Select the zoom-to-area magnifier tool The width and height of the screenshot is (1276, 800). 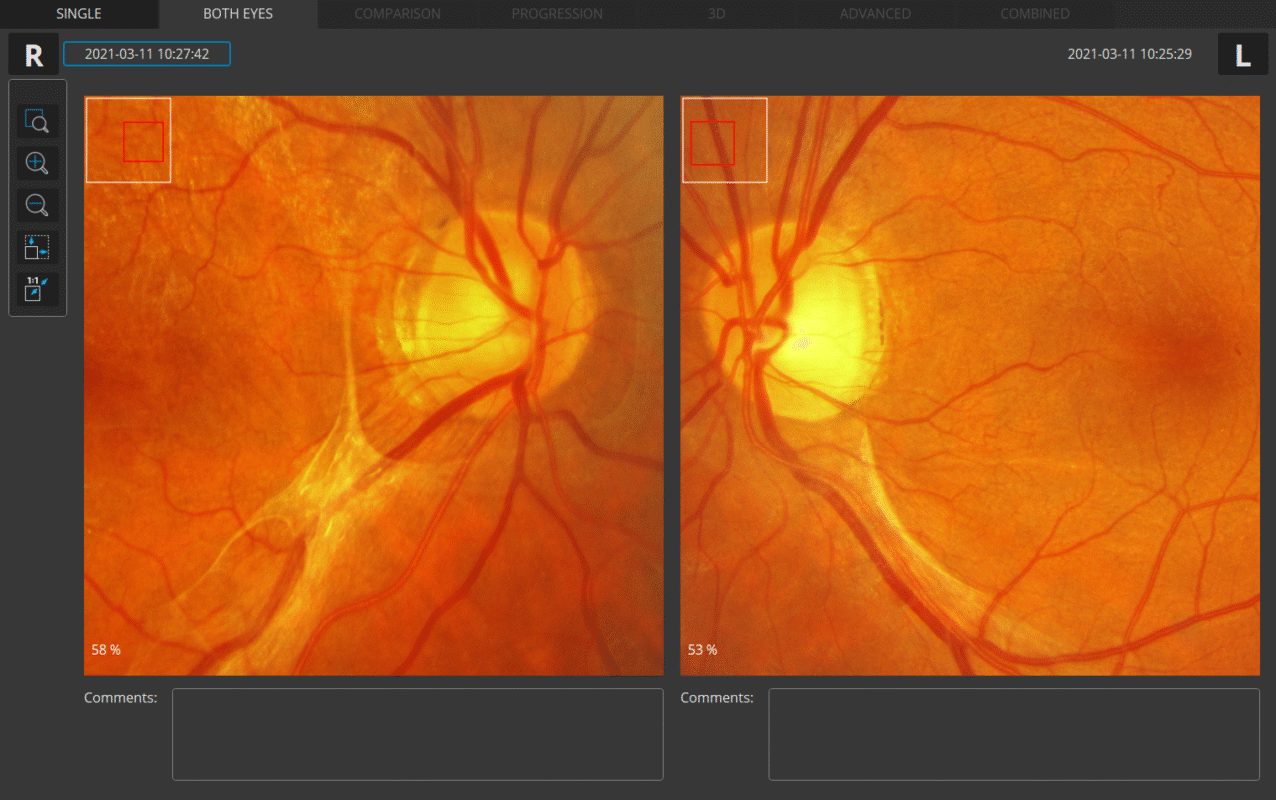37,121
